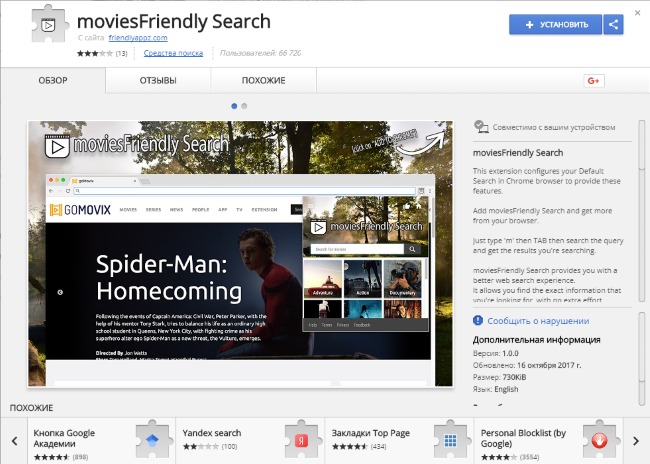The image size is (650, 464).
Task: Open the Кнопка Google Академии extension card
Action: (x=102, y=441)
